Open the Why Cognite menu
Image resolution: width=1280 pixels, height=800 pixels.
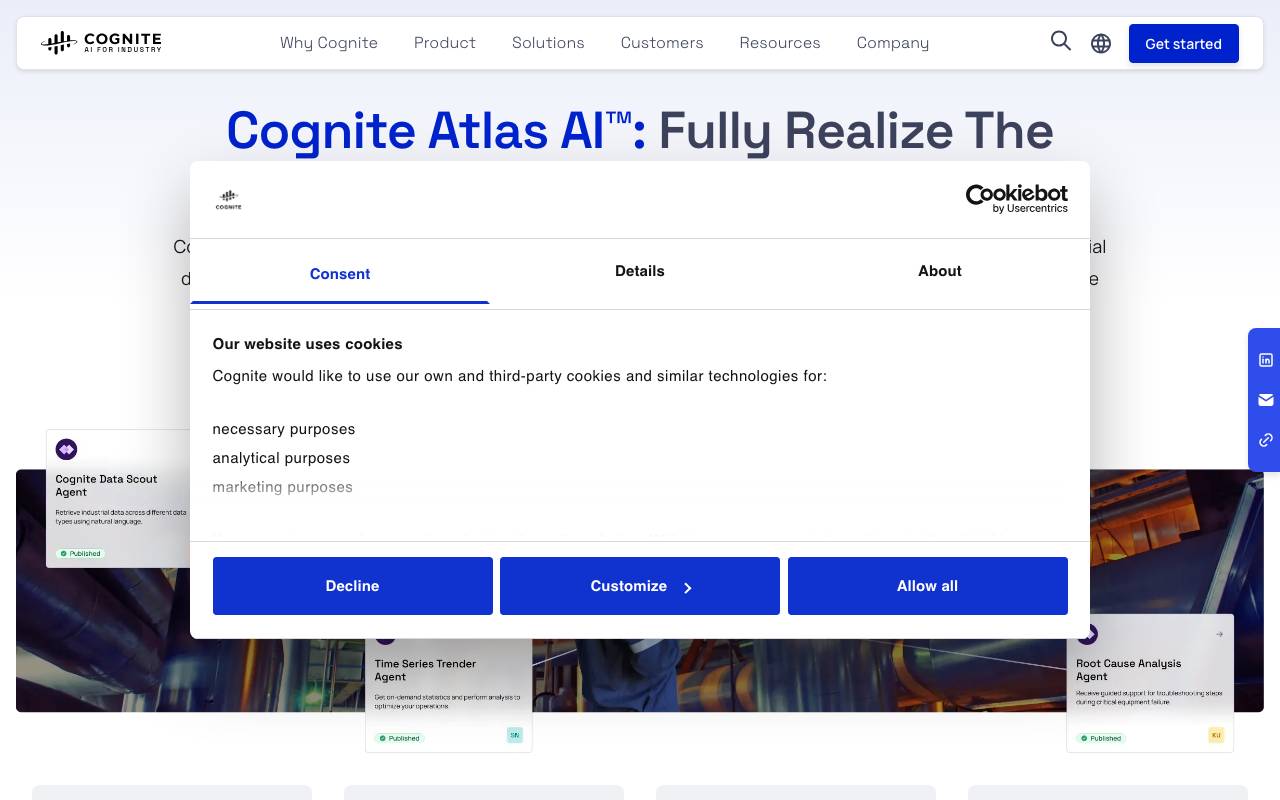(329, 43)
